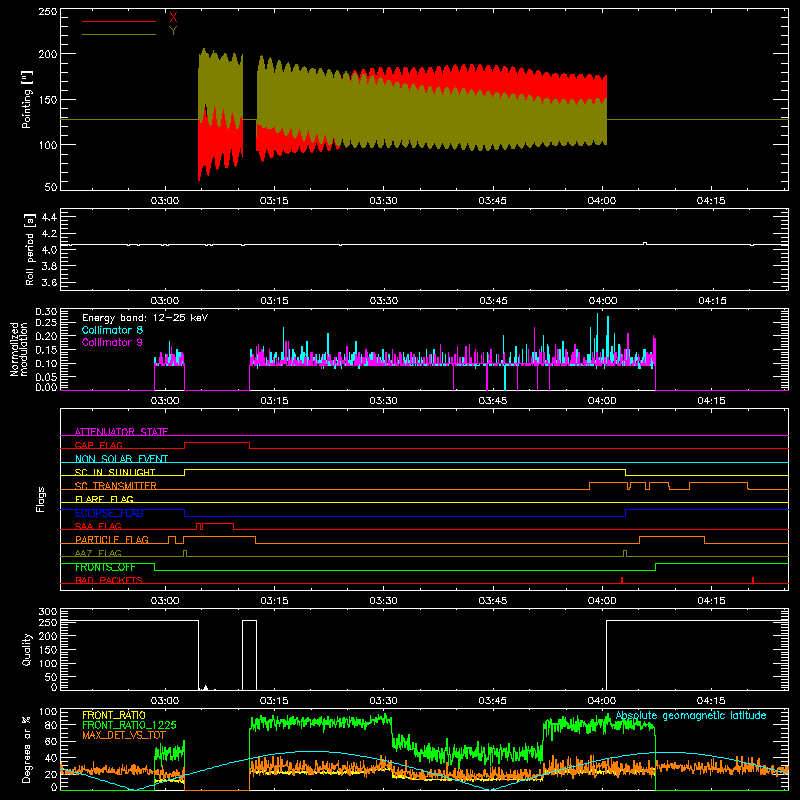This screenshot has height=800, width=800.
Task: Click the Roll period axis title
Action: (29, 249)
